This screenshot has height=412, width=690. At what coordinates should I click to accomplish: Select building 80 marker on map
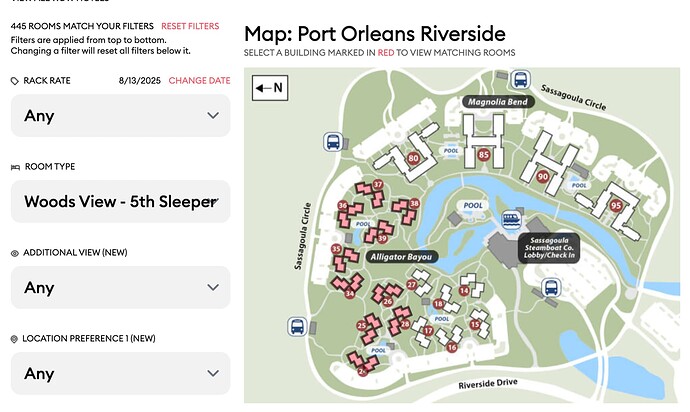pos(413,158)
